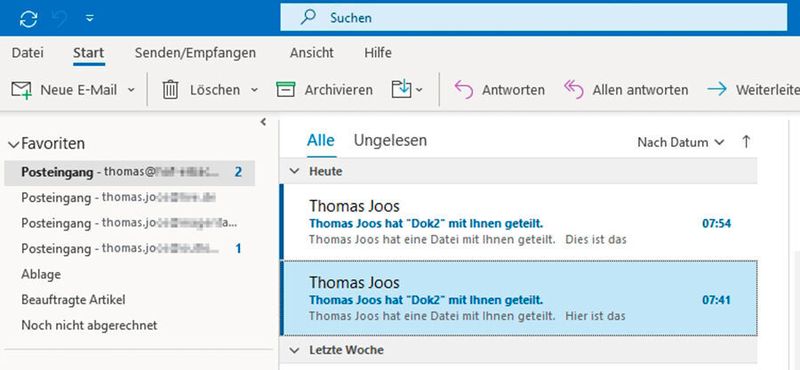The height and width of the screenshot is (370, 800).
Task: Click the Allen antworten double-arrow icon
Action: click(x=573, y=90)
